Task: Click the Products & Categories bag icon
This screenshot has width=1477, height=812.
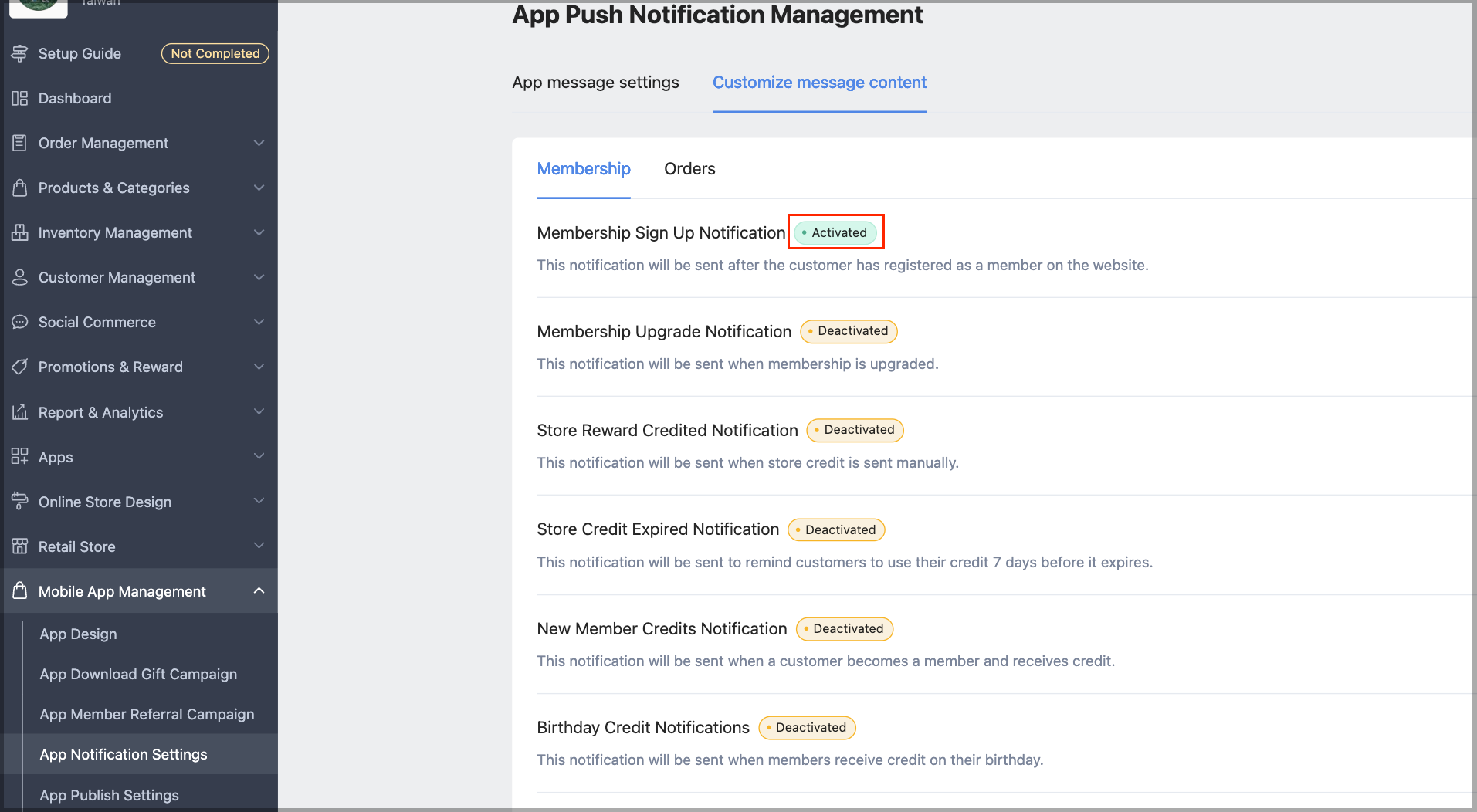Action: click(20, 188)
